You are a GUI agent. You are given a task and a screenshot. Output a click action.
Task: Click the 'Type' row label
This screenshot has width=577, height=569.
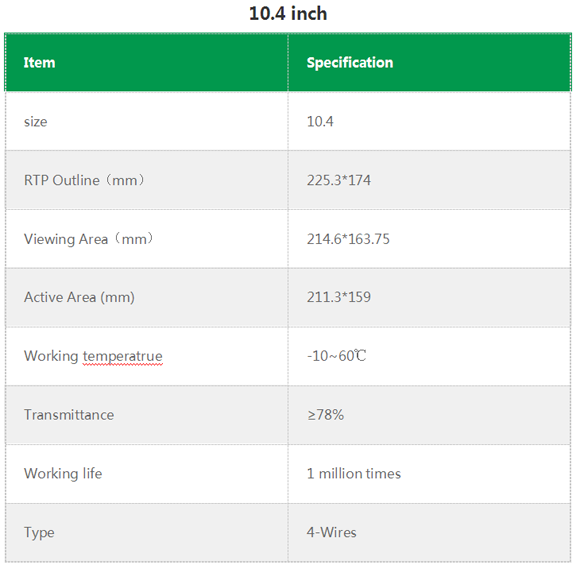click(x=39, y=533)
